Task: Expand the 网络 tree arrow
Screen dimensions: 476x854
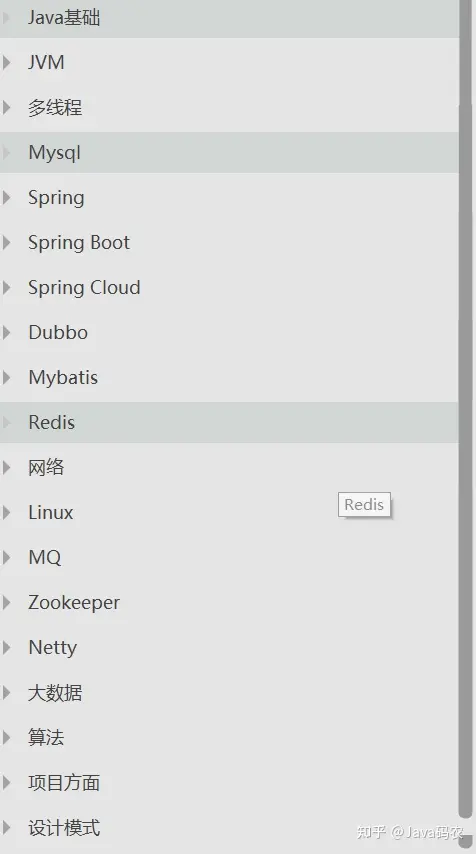Action: (x=6, y=467)
